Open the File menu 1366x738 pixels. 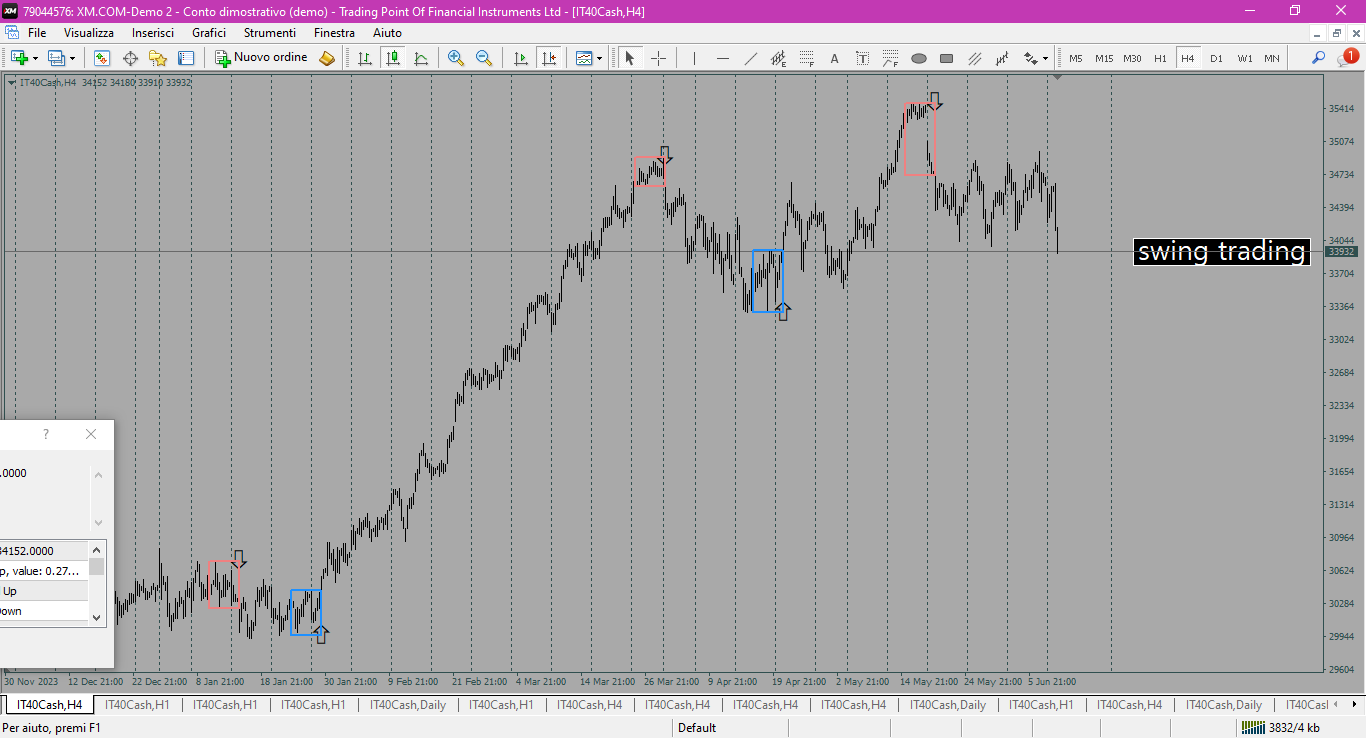pos(37,33)
